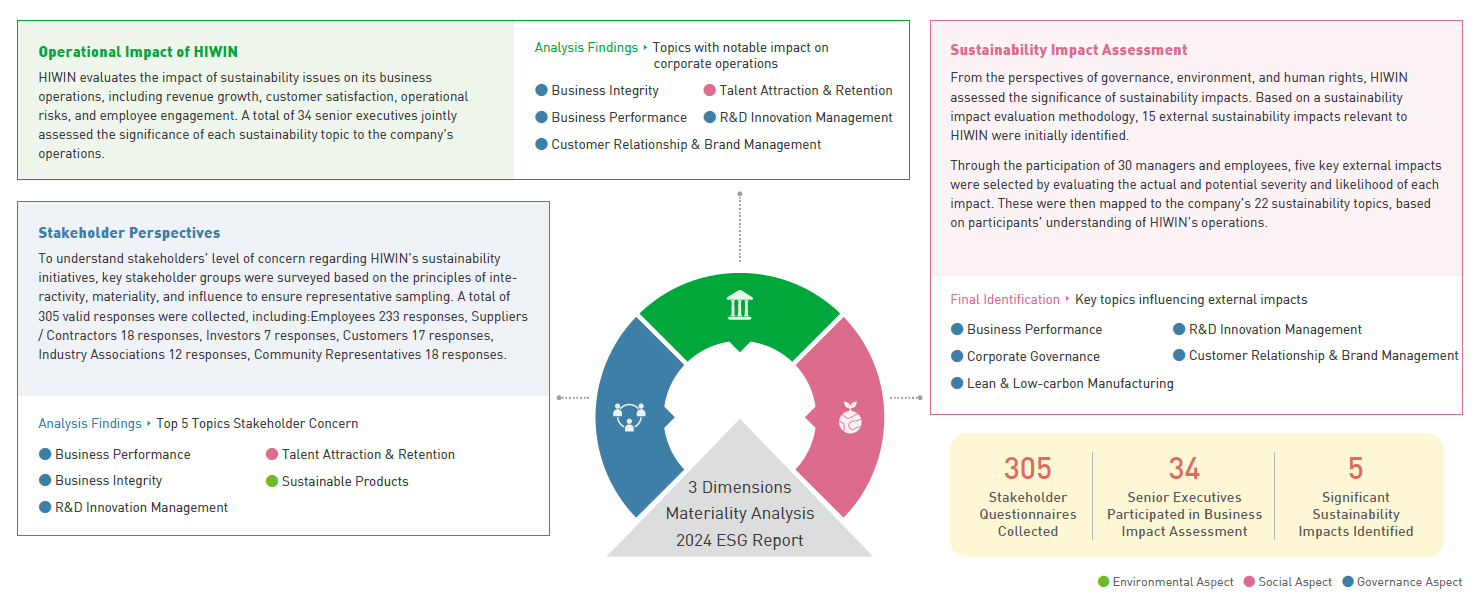The height and width of the screenshot is (606, 1481).
Task: Click the arrow after Analysis Findings before Top 5 Topics
Action: 149,423
